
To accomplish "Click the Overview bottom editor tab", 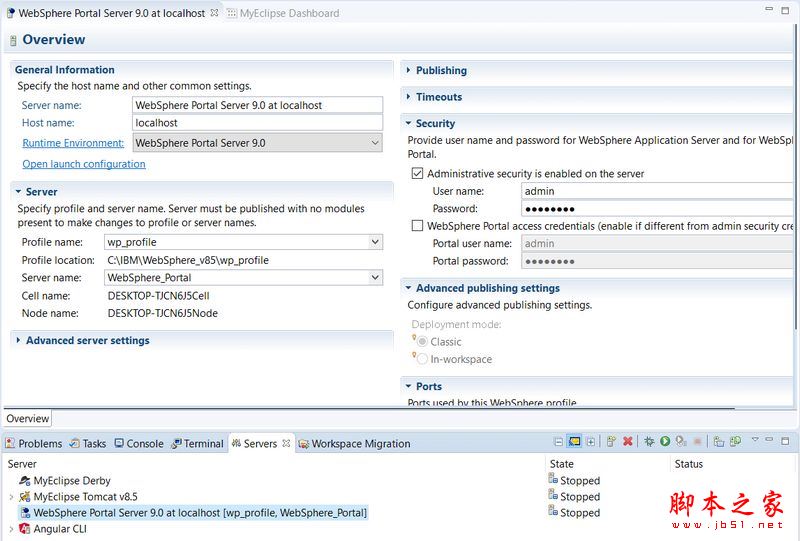I will click(28, 419).
